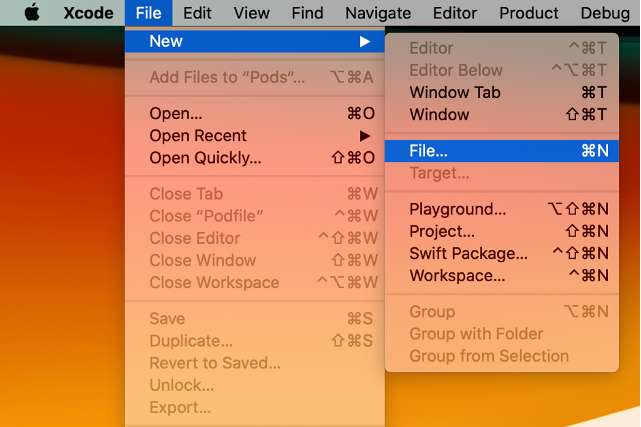641x427 pixels.
Task: Select Revert to Saved… item
Action: click(x=255, y=363)
